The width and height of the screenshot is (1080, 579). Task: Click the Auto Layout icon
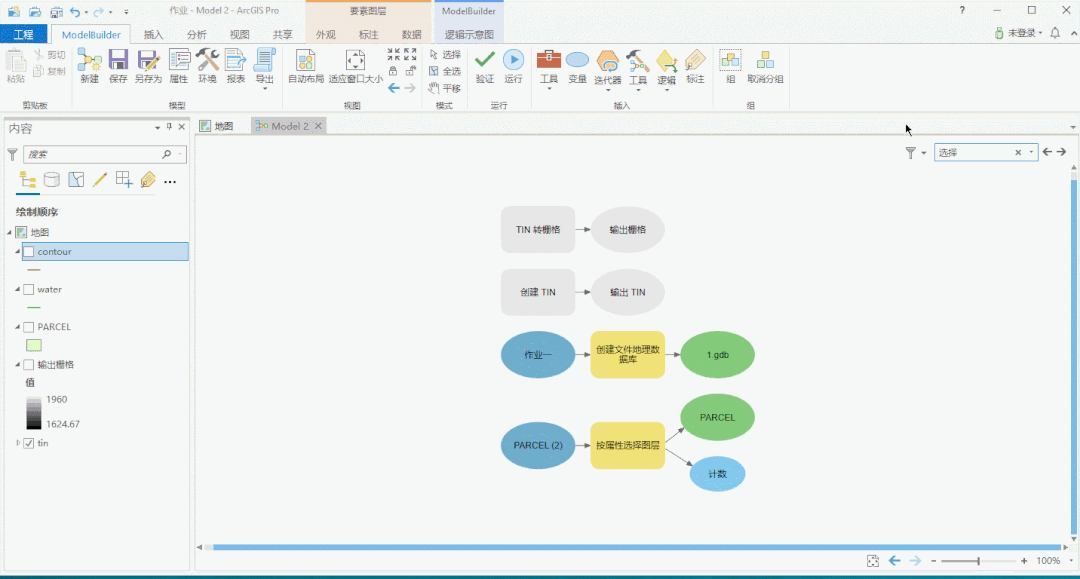pos(305,61)
